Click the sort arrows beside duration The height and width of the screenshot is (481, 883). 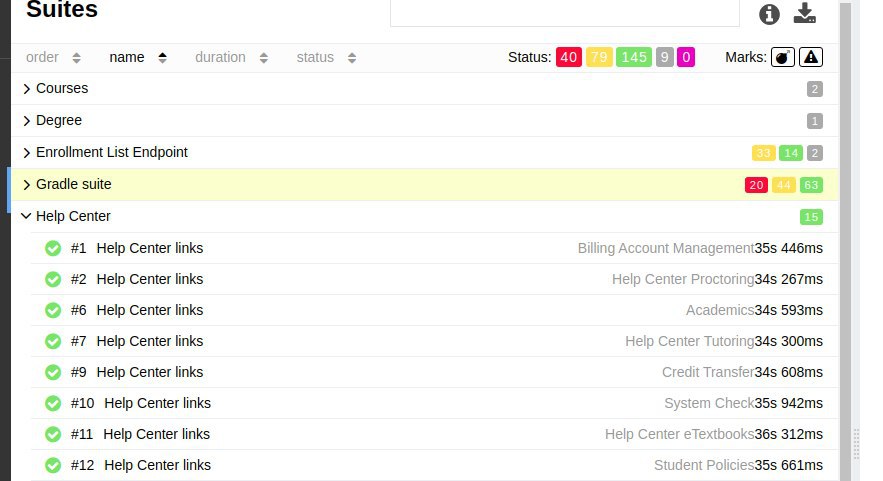(x=264, y=57)
